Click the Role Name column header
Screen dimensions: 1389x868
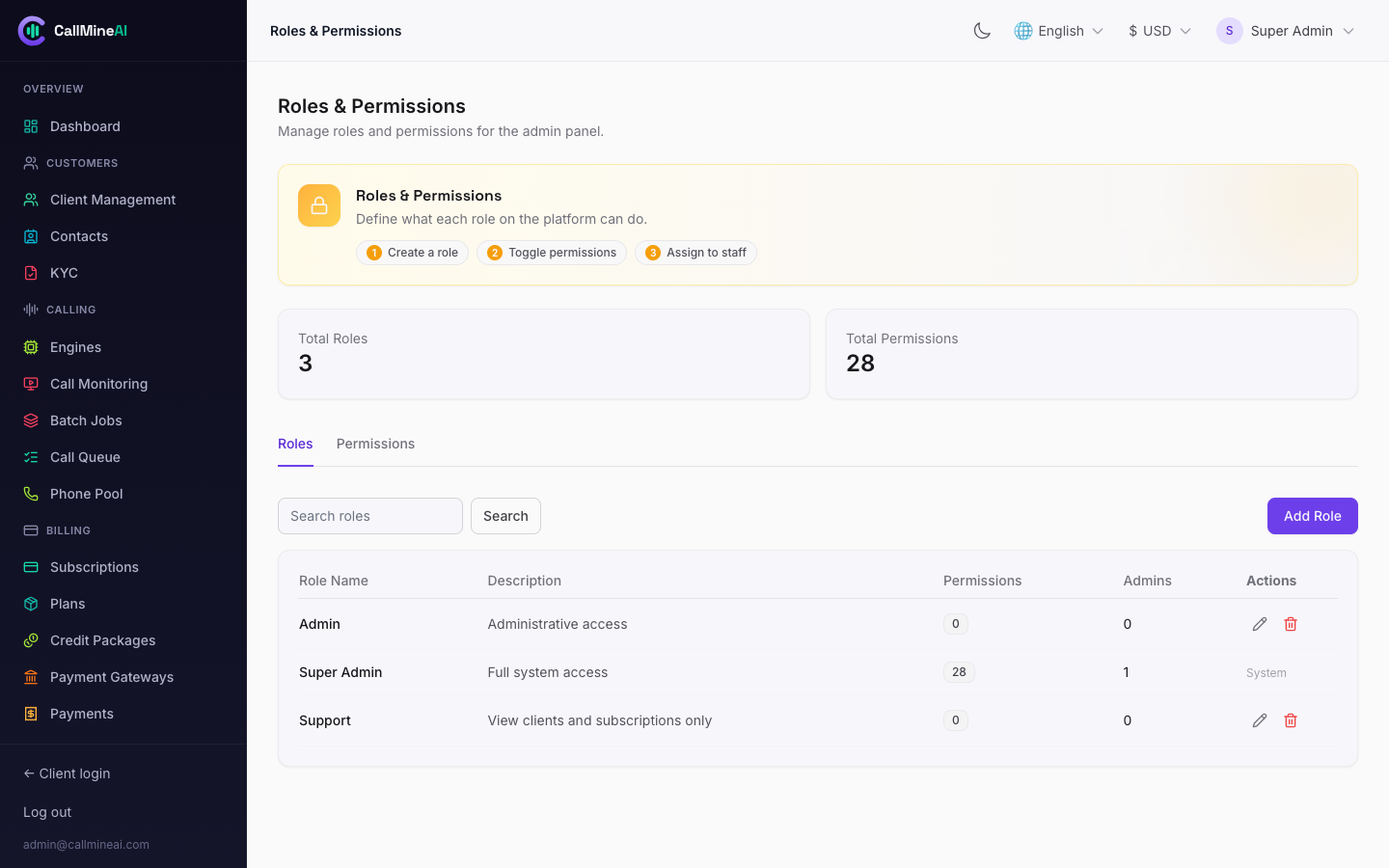coord(334,581)
